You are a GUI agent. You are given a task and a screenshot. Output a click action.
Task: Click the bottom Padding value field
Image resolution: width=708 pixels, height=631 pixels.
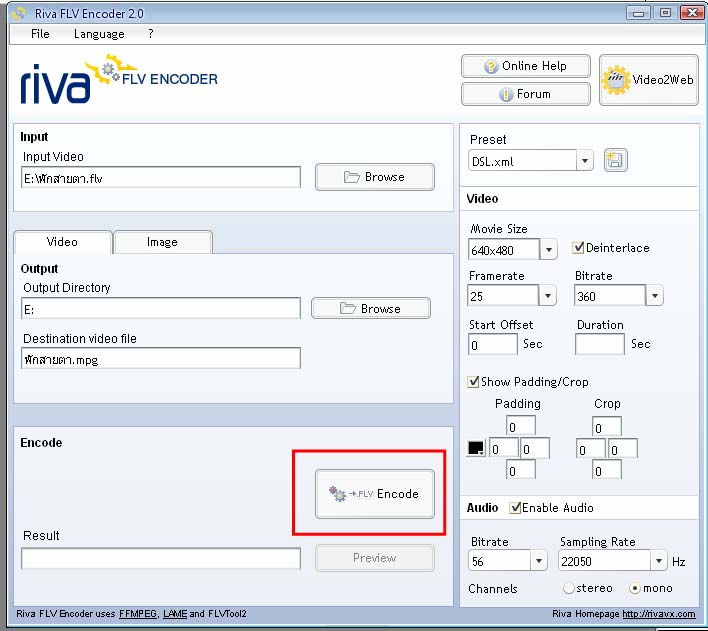(x=521, y=470)
